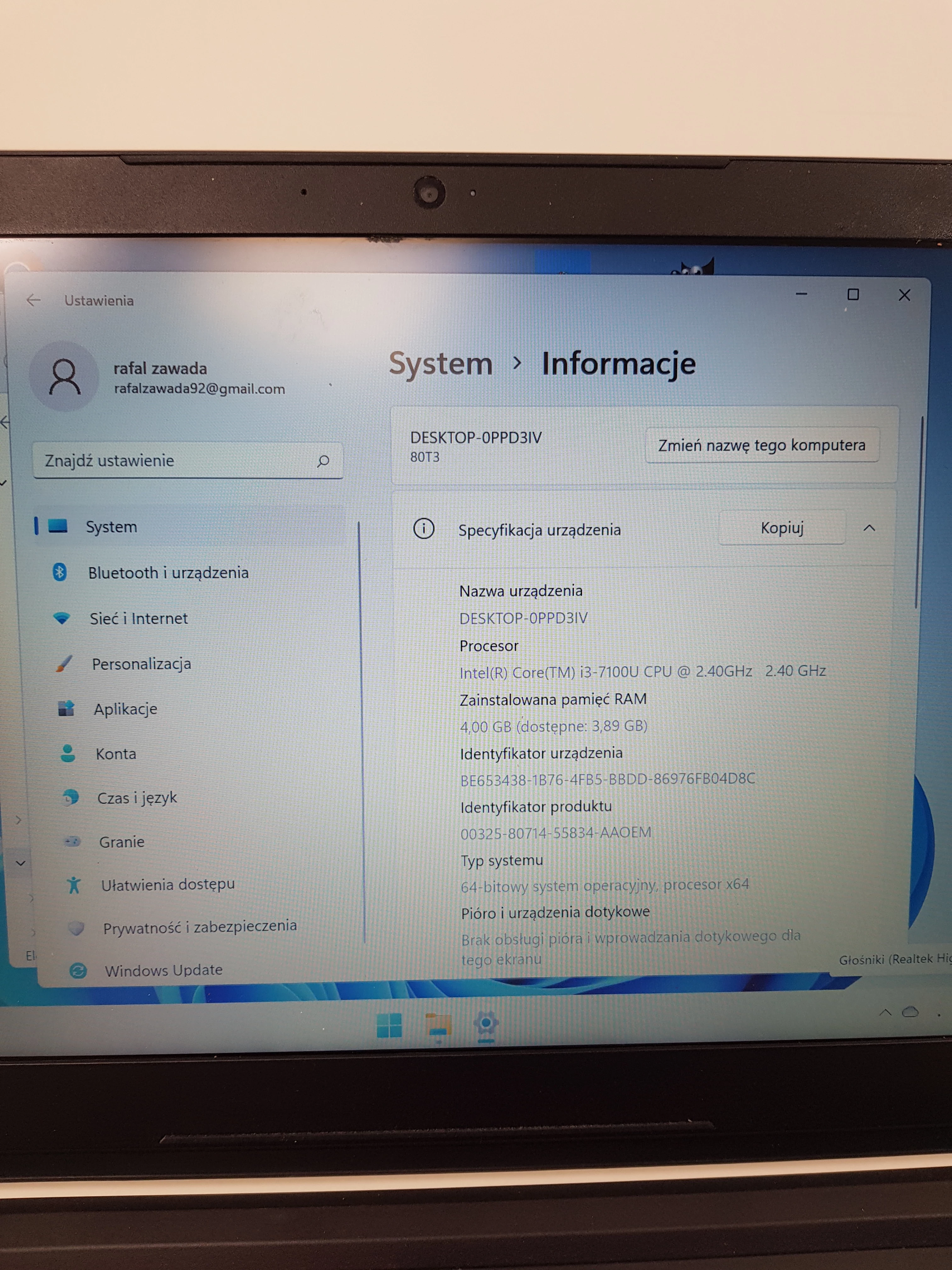The height and width of the screenshot is (1270, 952).
Task: Open the Windows Start menu
Action: [389, 1025]
